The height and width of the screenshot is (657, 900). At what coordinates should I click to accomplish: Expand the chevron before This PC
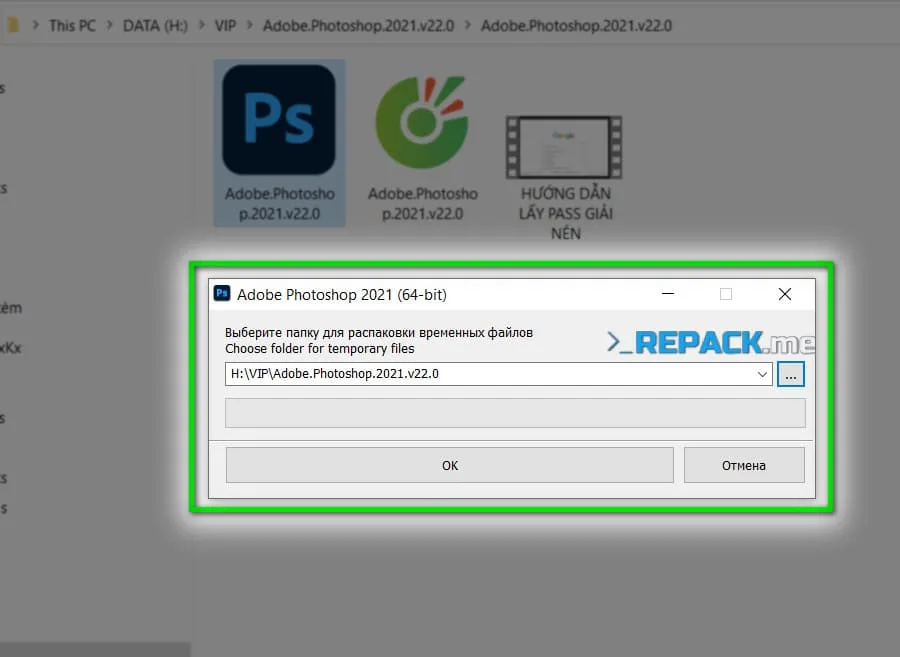pos(36,25)
